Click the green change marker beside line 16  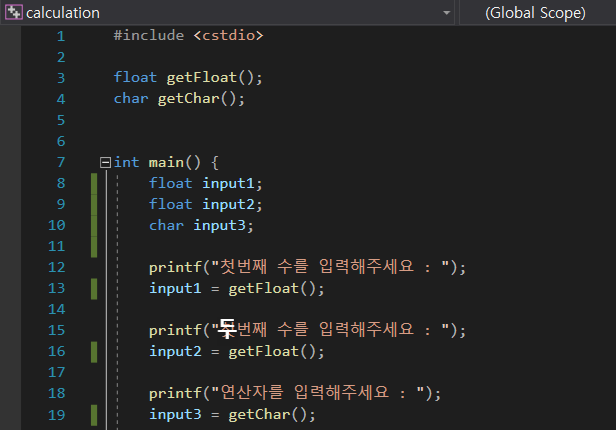coord(94,352)
